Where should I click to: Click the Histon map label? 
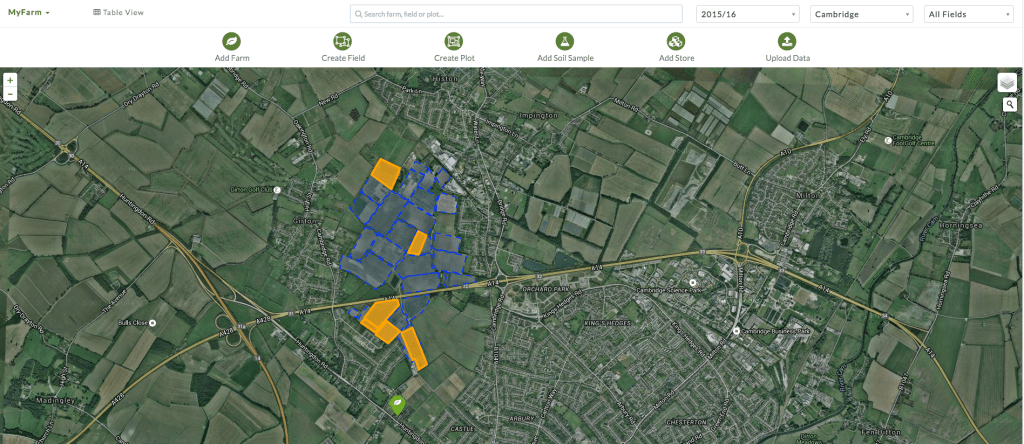point(445,78)
